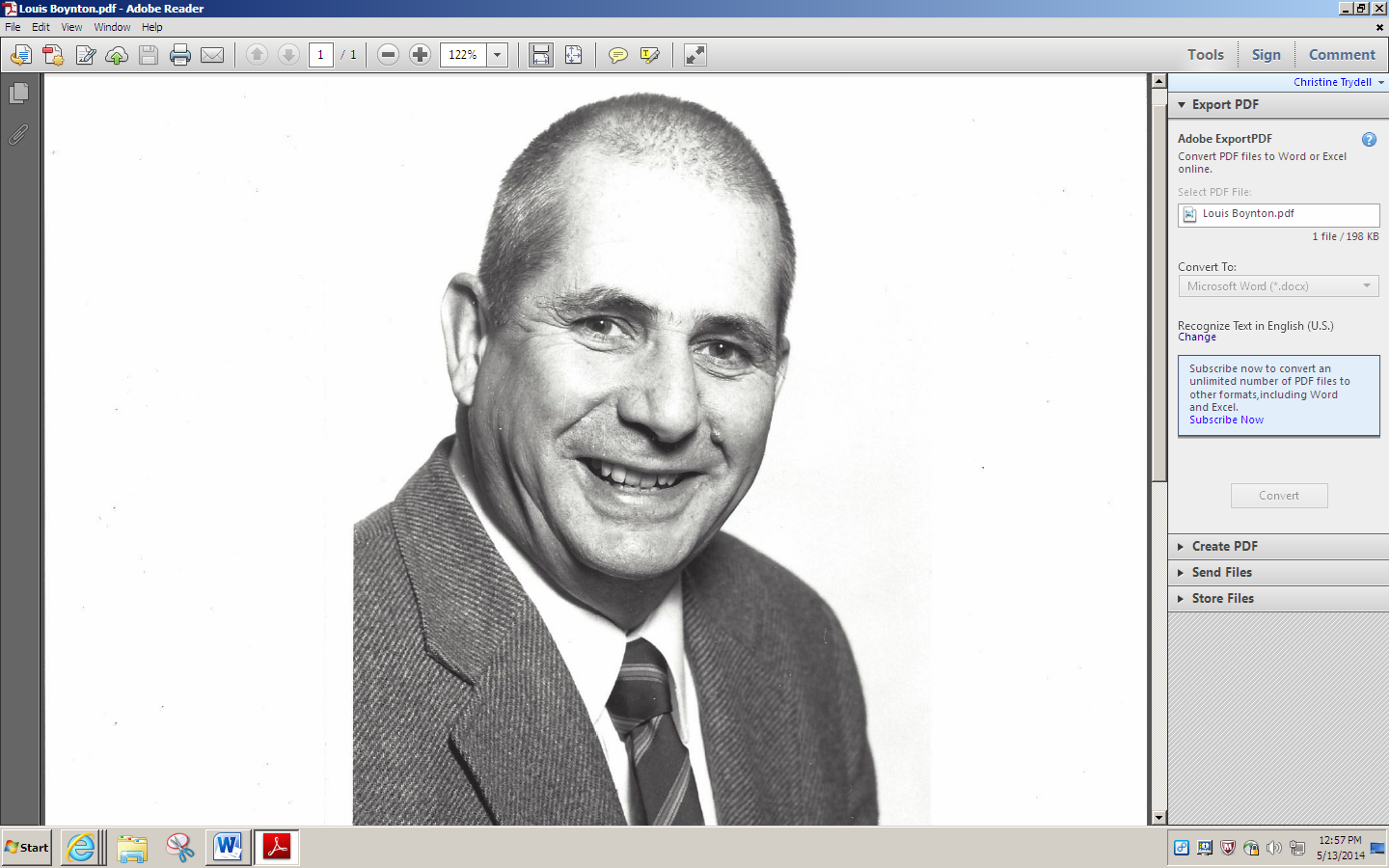Open the Edit menu
Image resolution: width=1389 pixels, height=868 pixels.
point(40,26)
